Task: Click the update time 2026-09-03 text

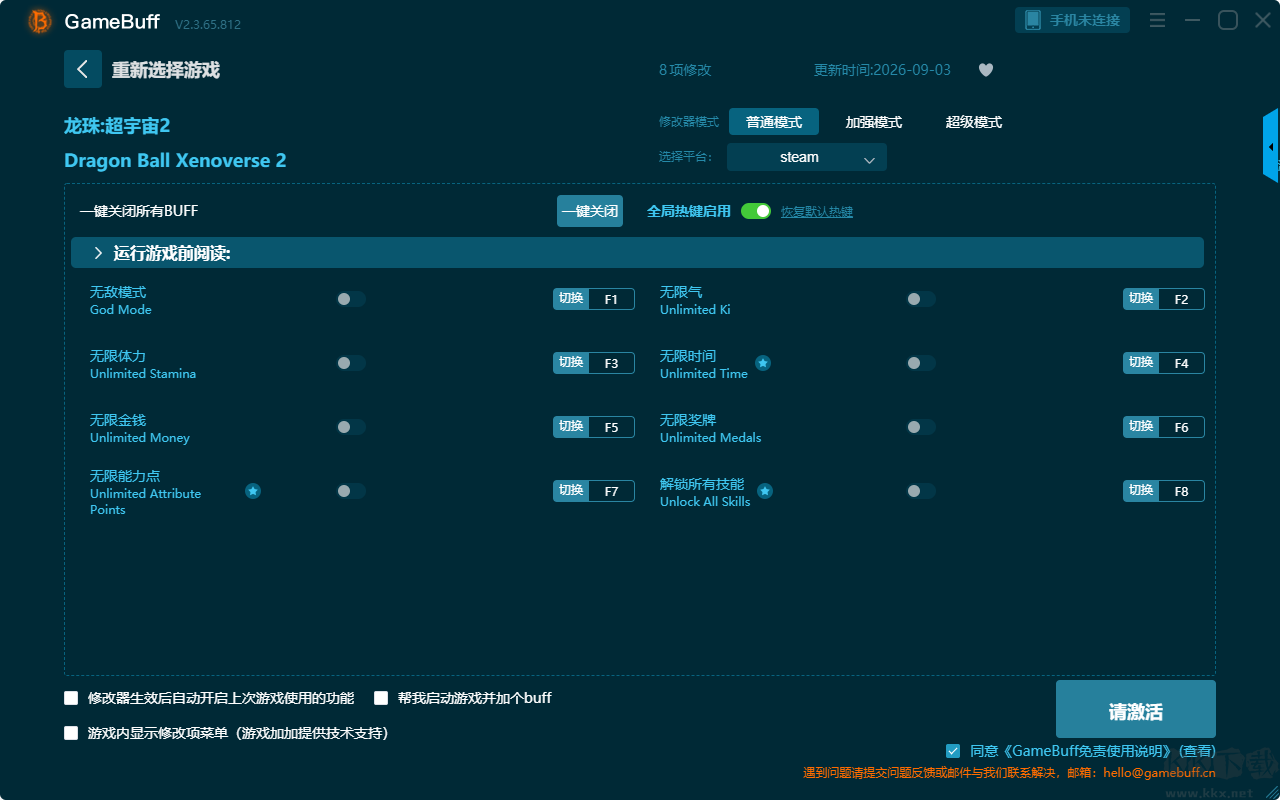Action: point(883,70)
